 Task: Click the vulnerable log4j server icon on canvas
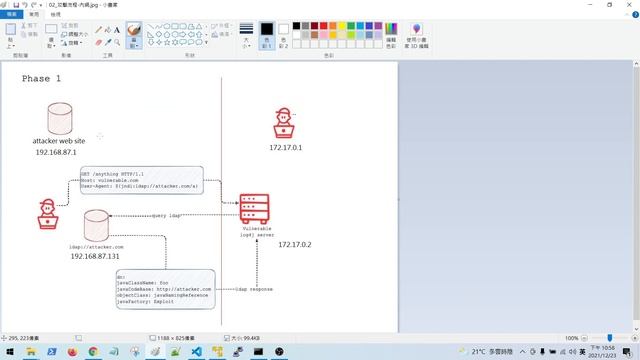tap(254, 209)
